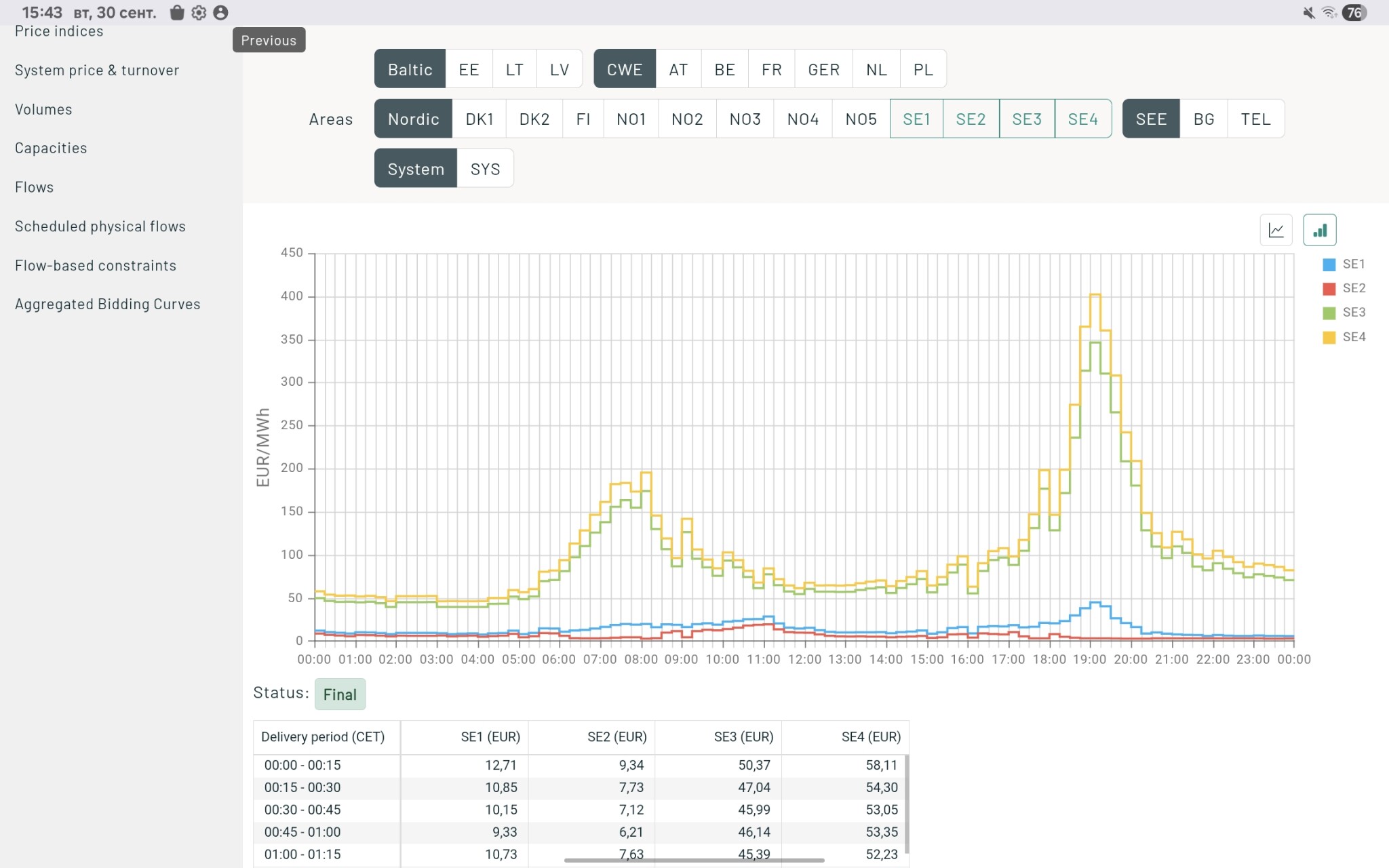This screenshot has height=868, width=1389.
Task: Tap the shopping bag status icon
Action: 177,12
